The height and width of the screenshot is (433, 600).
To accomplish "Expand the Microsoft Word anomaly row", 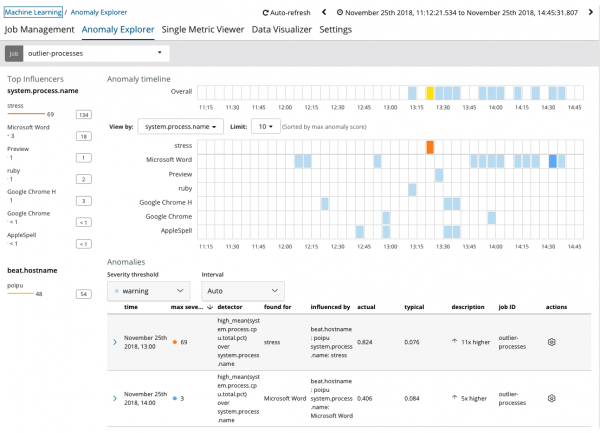I will pyautogui.click(x=114, y=397).
